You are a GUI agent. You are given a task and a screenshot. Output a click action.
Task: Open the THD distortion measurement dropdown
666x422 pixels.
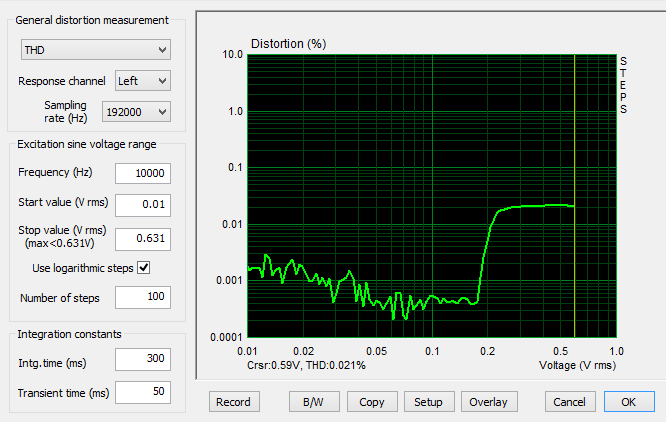(96, 50)
